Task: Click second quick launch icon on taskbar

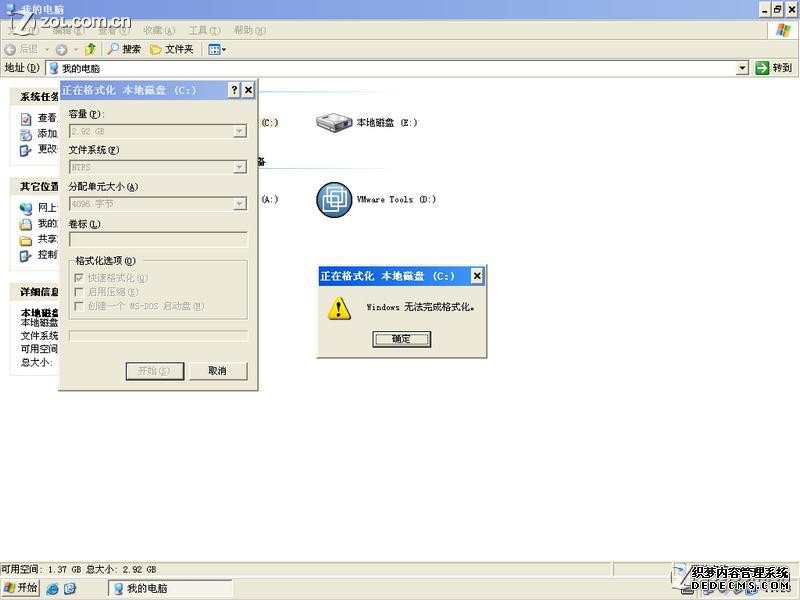Action: (x=70, y=588)
